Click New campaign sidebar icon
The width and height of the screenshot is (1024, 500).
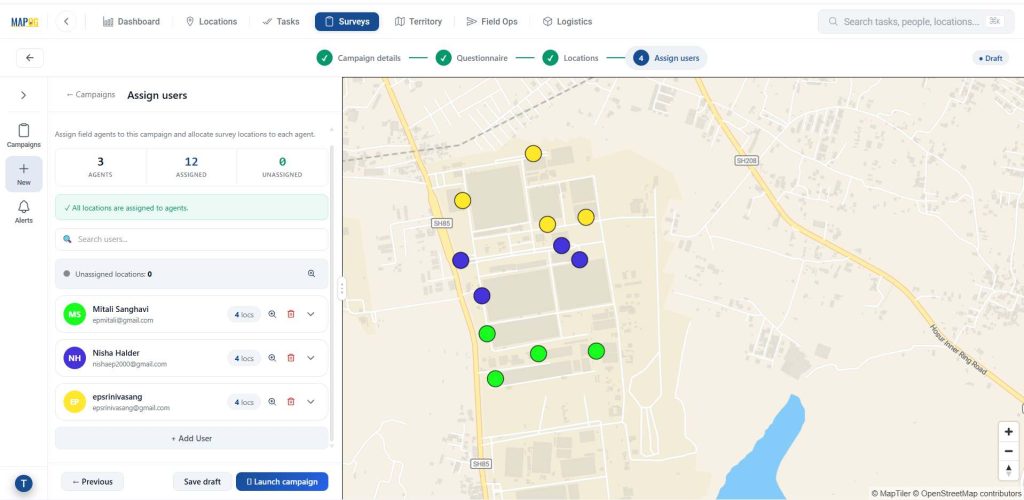click(x=24, y=174)
